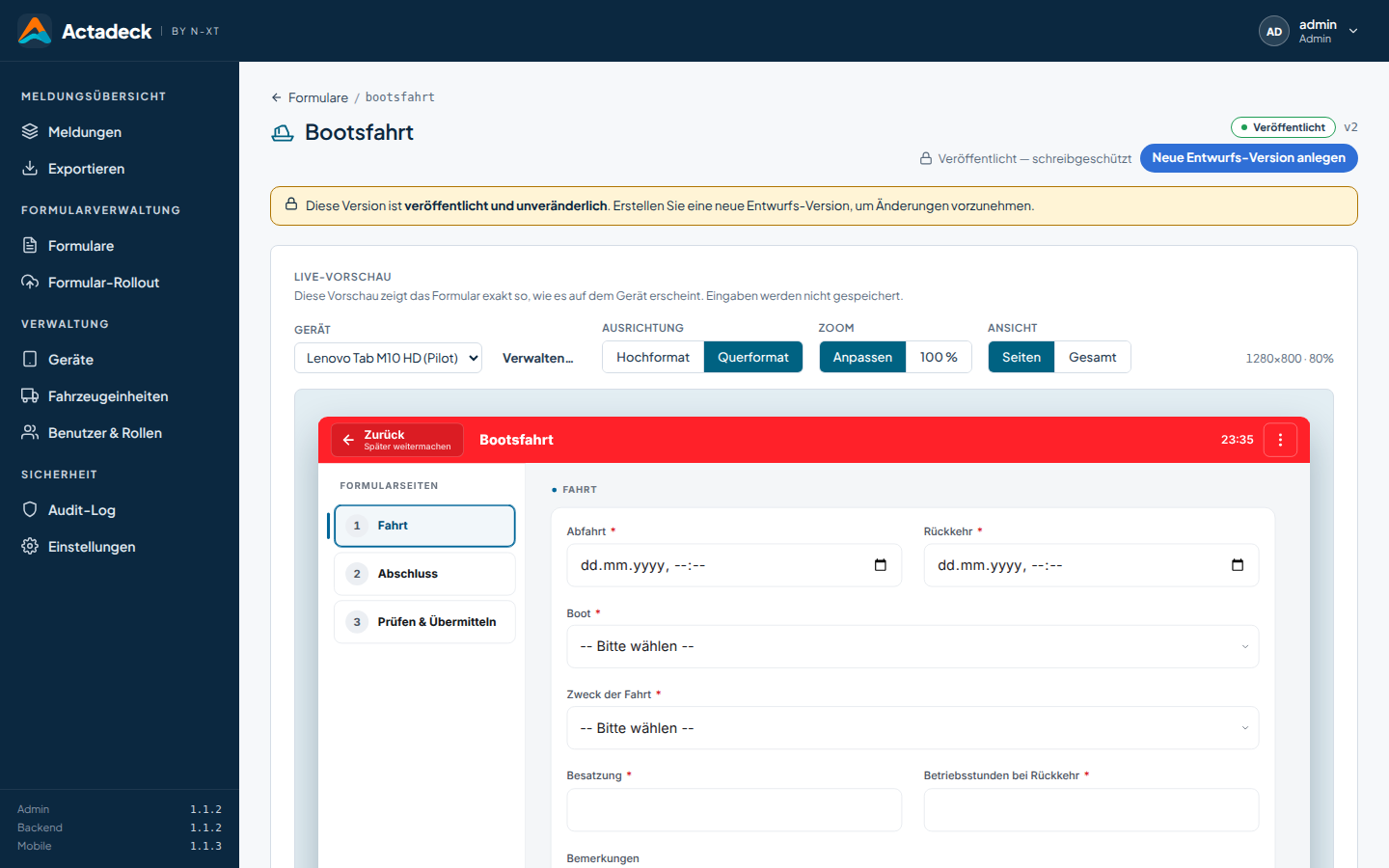Open the Gerät device dropdown
This screenshot has height=868, width=1389.
coord(388,358)
